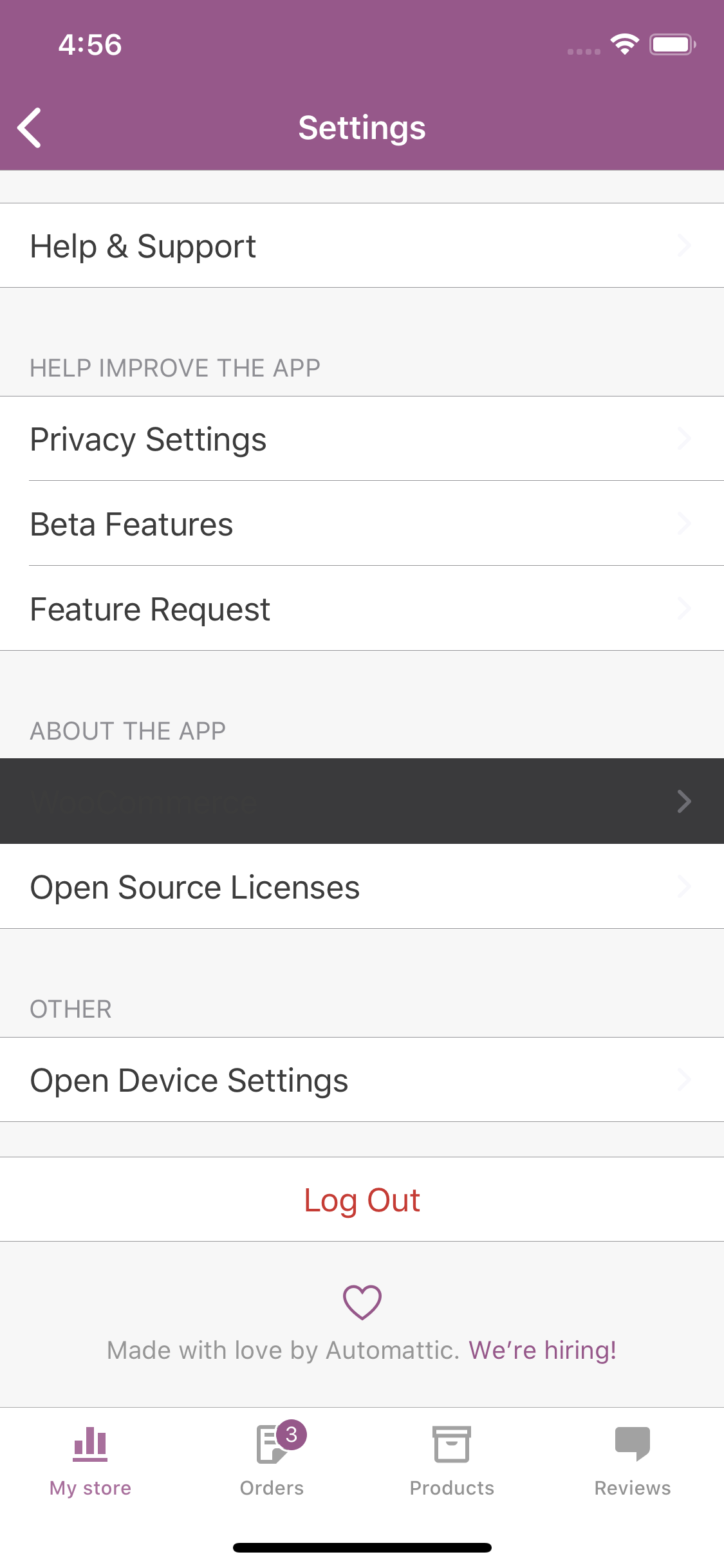The image size is (724, 1568).
Task: Switch to the Products tab label
Action: click(452, 1488)
